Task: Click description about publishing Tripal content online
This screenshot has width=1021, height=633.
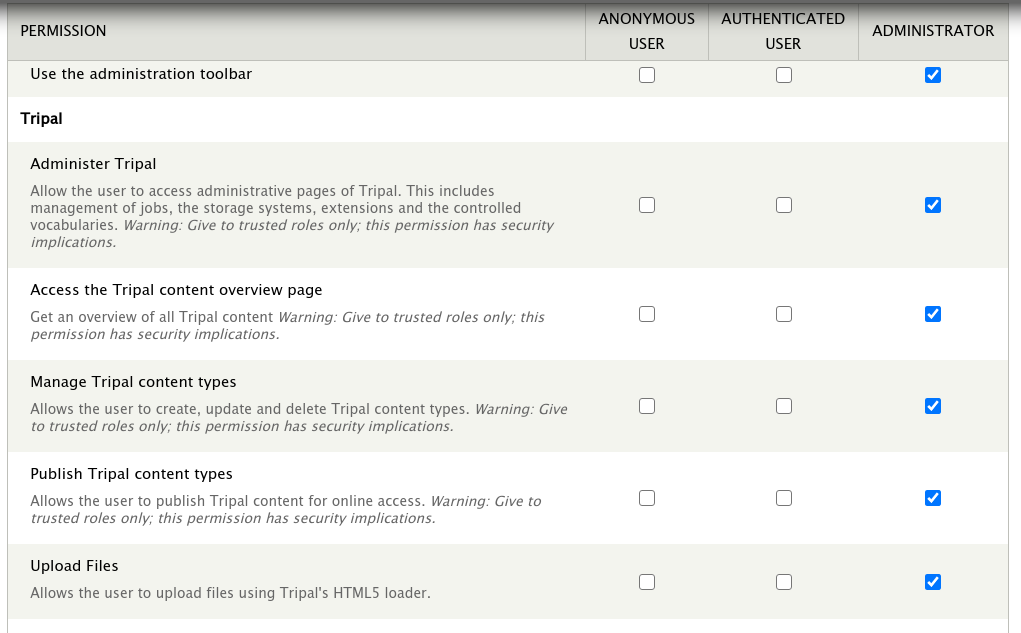Action: click(286, 509)
